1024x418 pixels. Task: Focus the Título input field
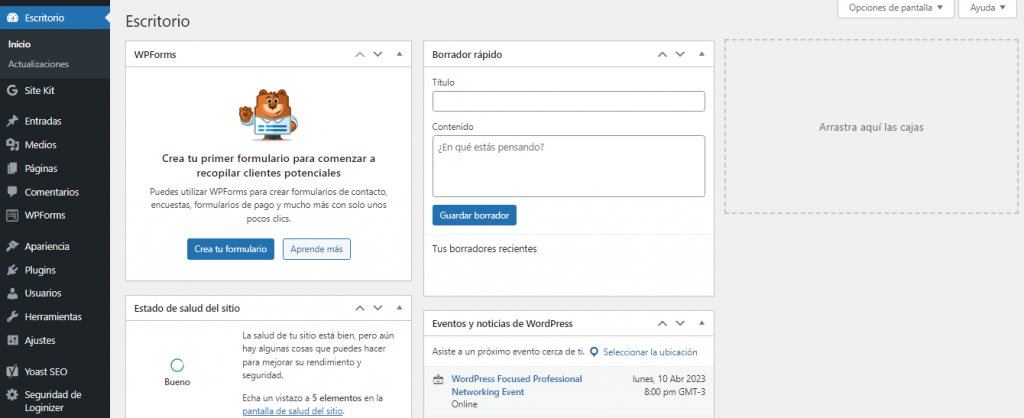568,101
